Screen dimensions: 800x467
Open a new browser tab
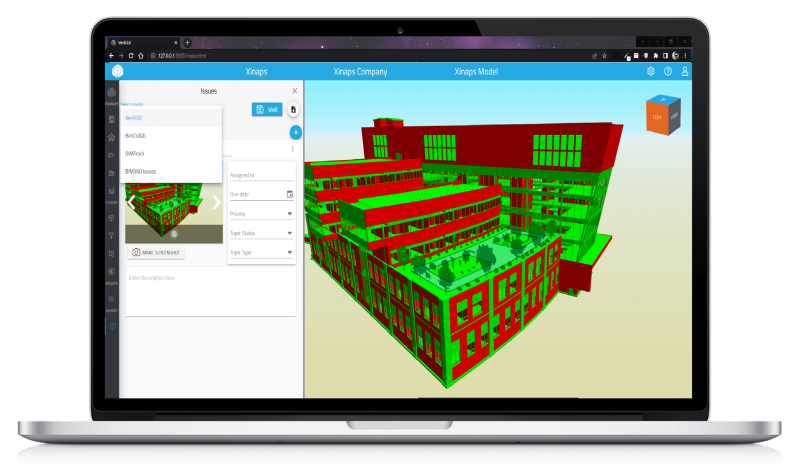(187, 43)
